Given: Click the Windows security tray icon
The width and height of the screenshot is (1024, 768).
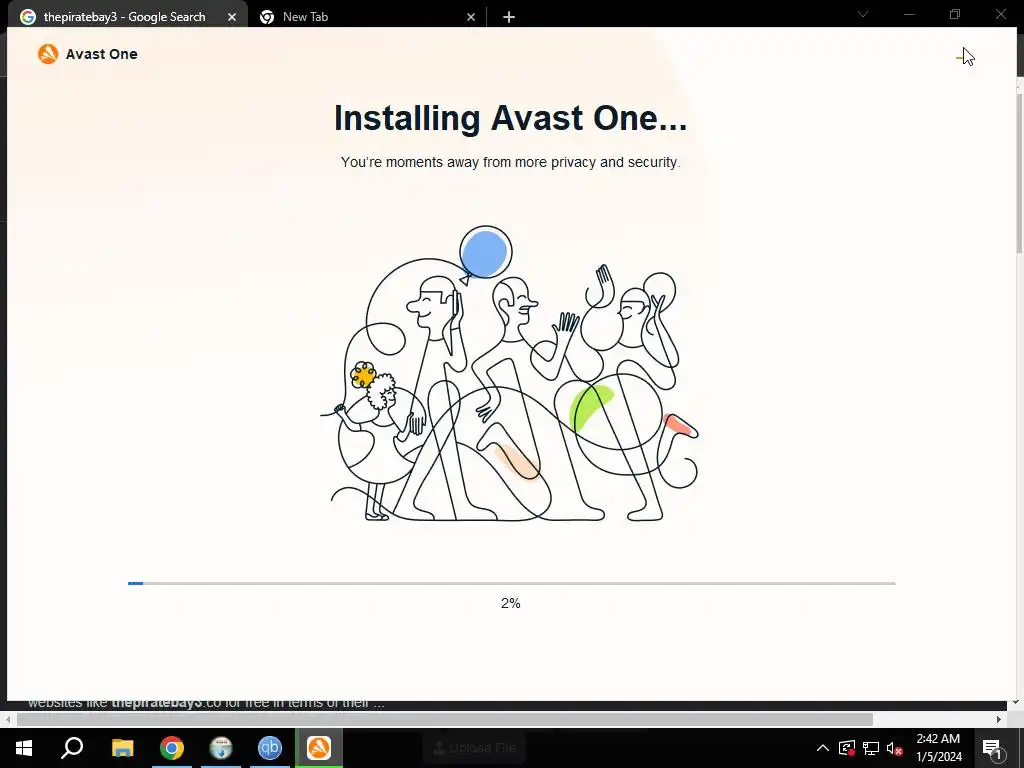Looking at the screenshot, I should [x=847, y=748].
